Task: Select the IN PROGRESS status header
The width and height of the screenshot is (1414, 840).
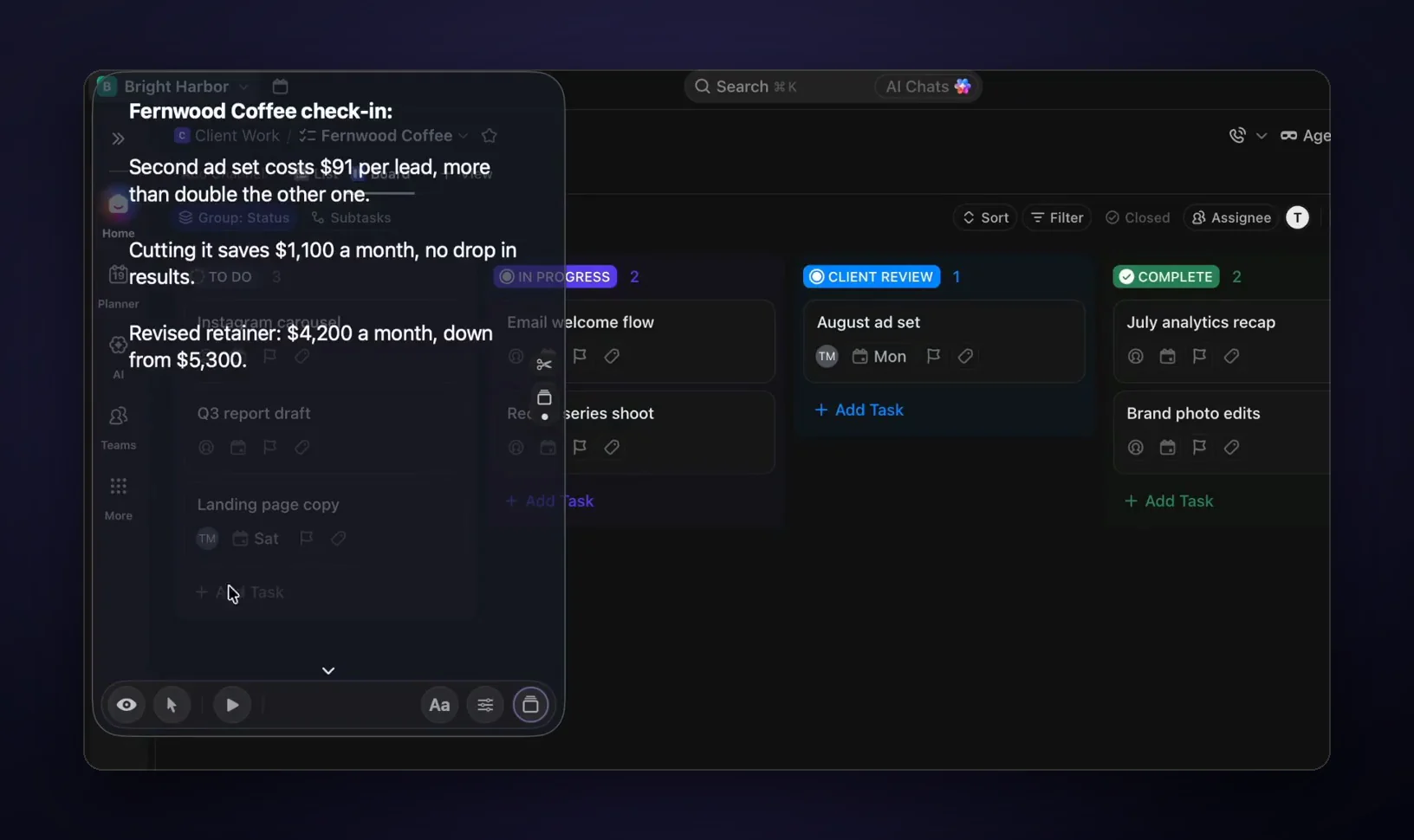Action: click(555, 276)
